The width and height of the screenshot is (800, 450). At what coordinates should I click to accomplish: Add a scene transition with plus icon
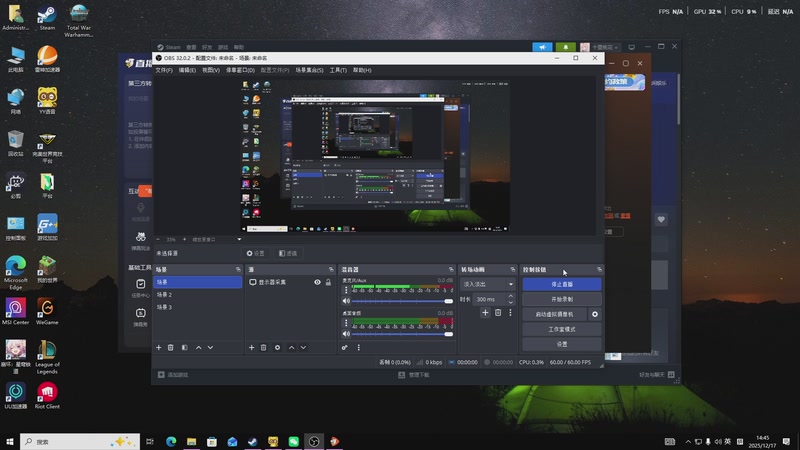pyautogui.click(x=485, y=313)
